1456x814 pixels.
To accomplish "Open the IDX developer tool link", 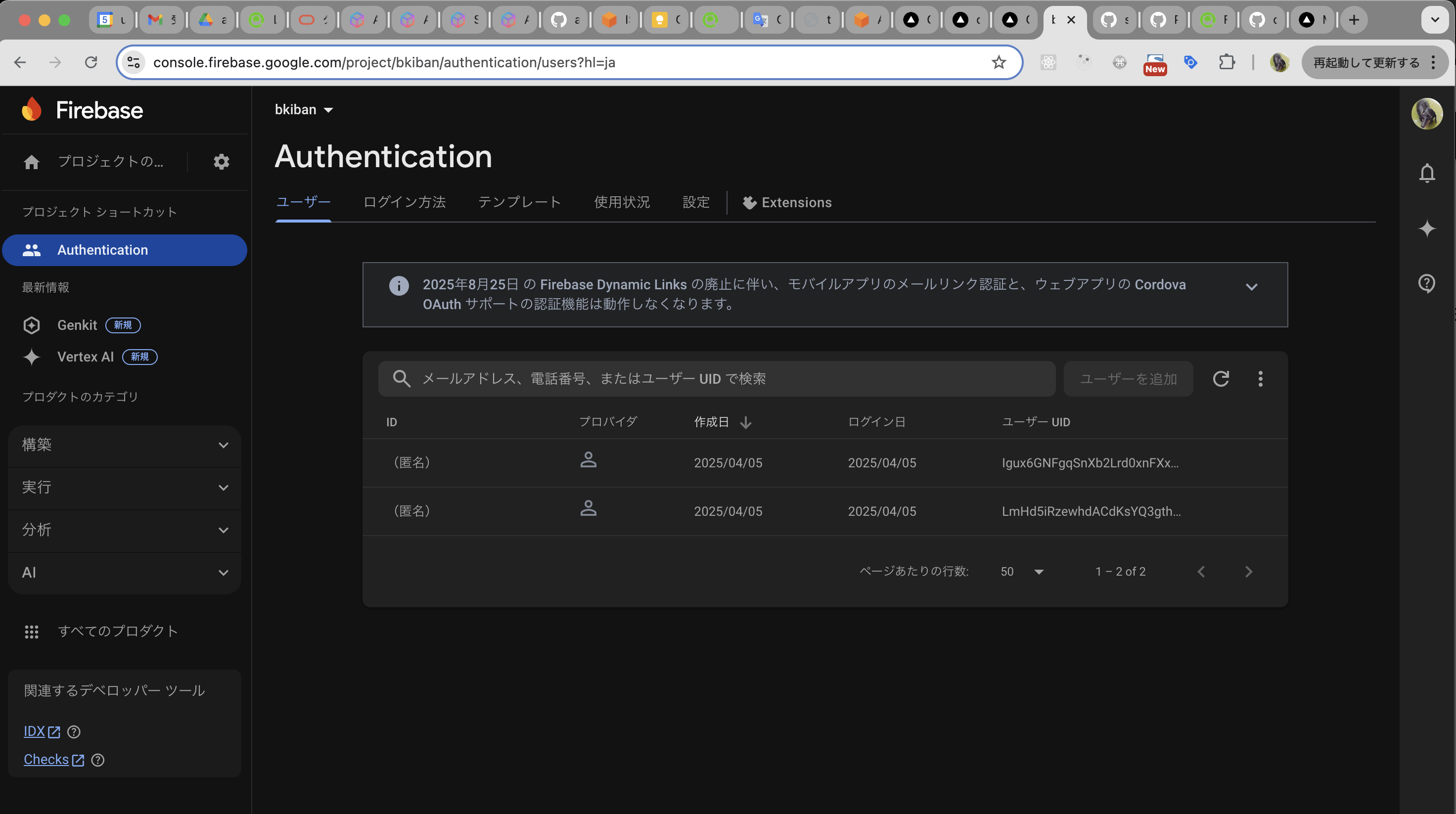I will click(36, 731).
